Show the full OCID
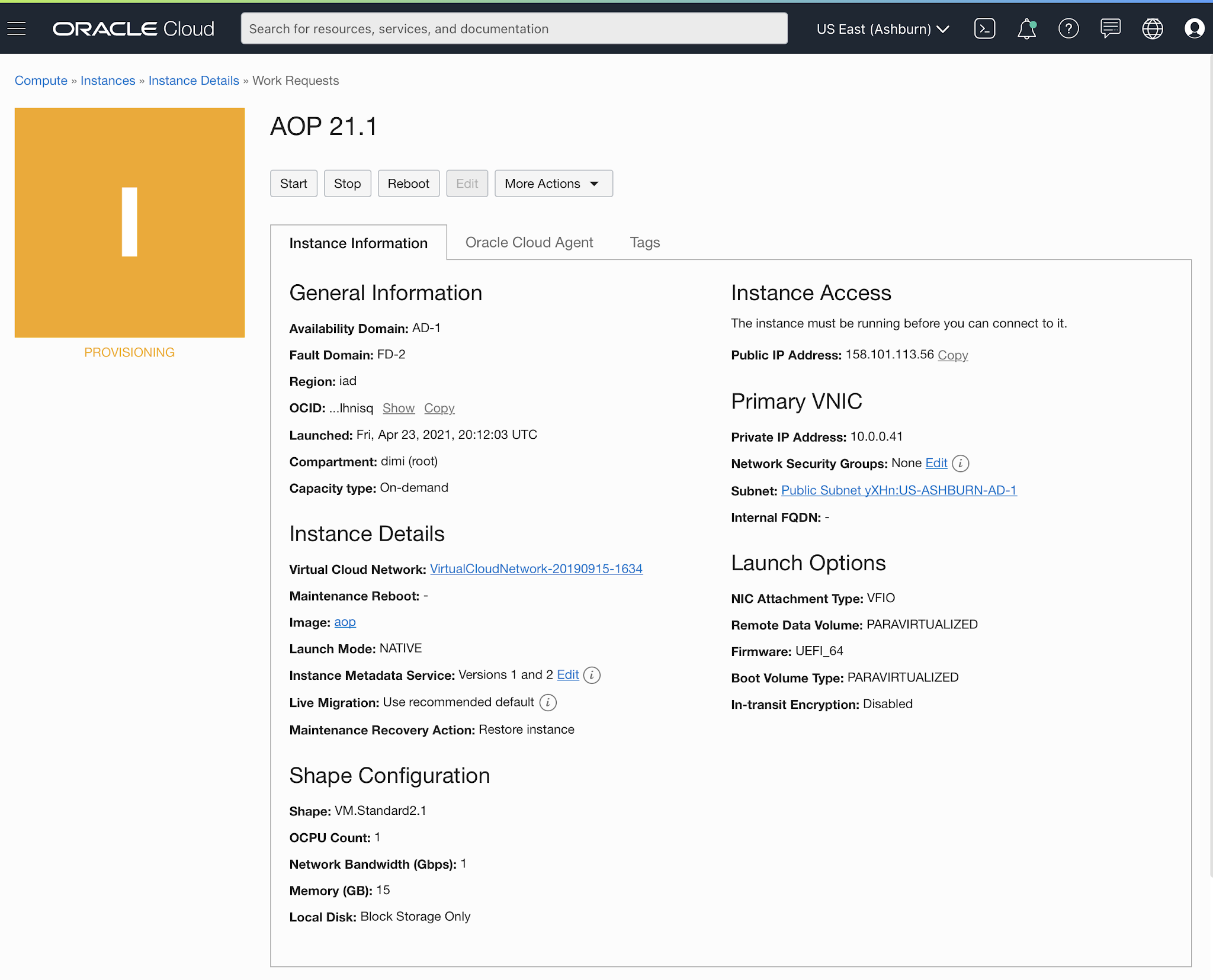1213x980 pixels. point(399,408)
